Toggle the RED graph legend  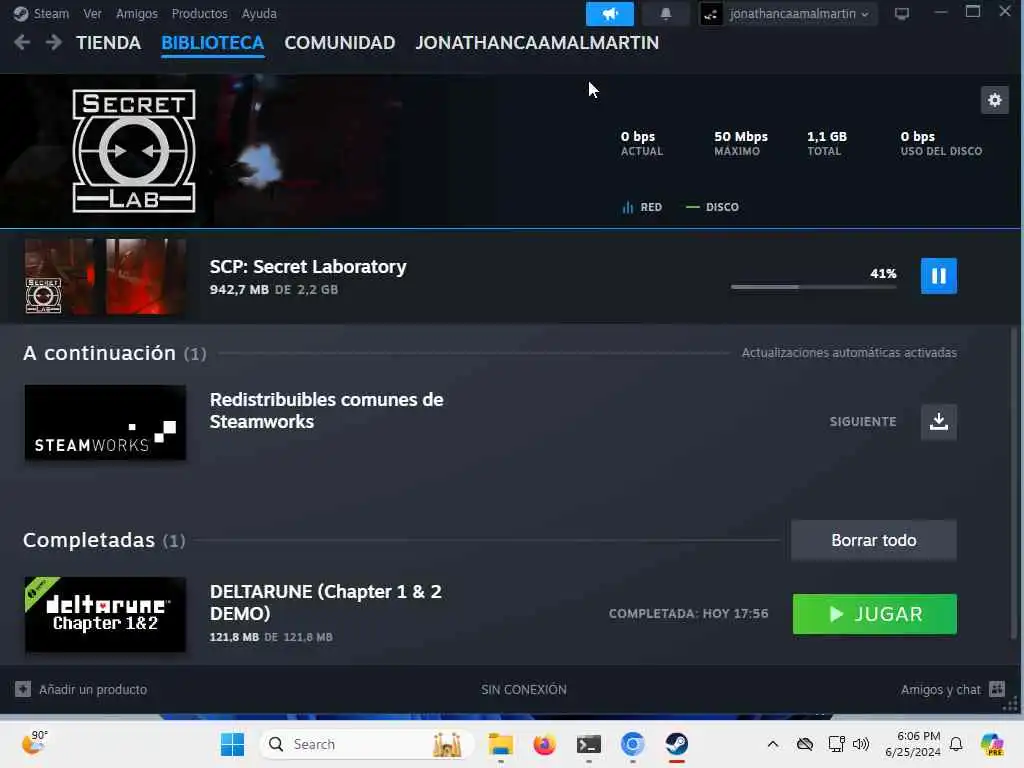click(x=642, y=207)
